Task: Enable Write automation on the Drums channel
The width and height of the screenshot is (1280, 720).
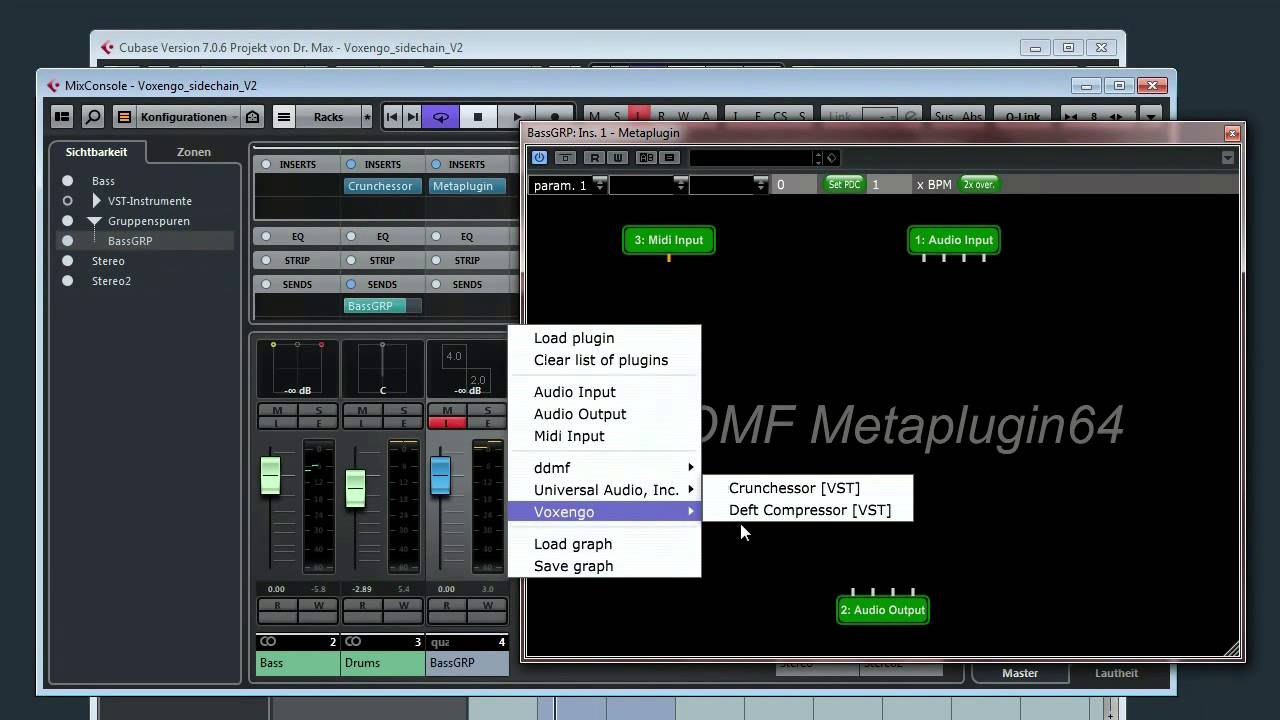Action: point(404,605)
